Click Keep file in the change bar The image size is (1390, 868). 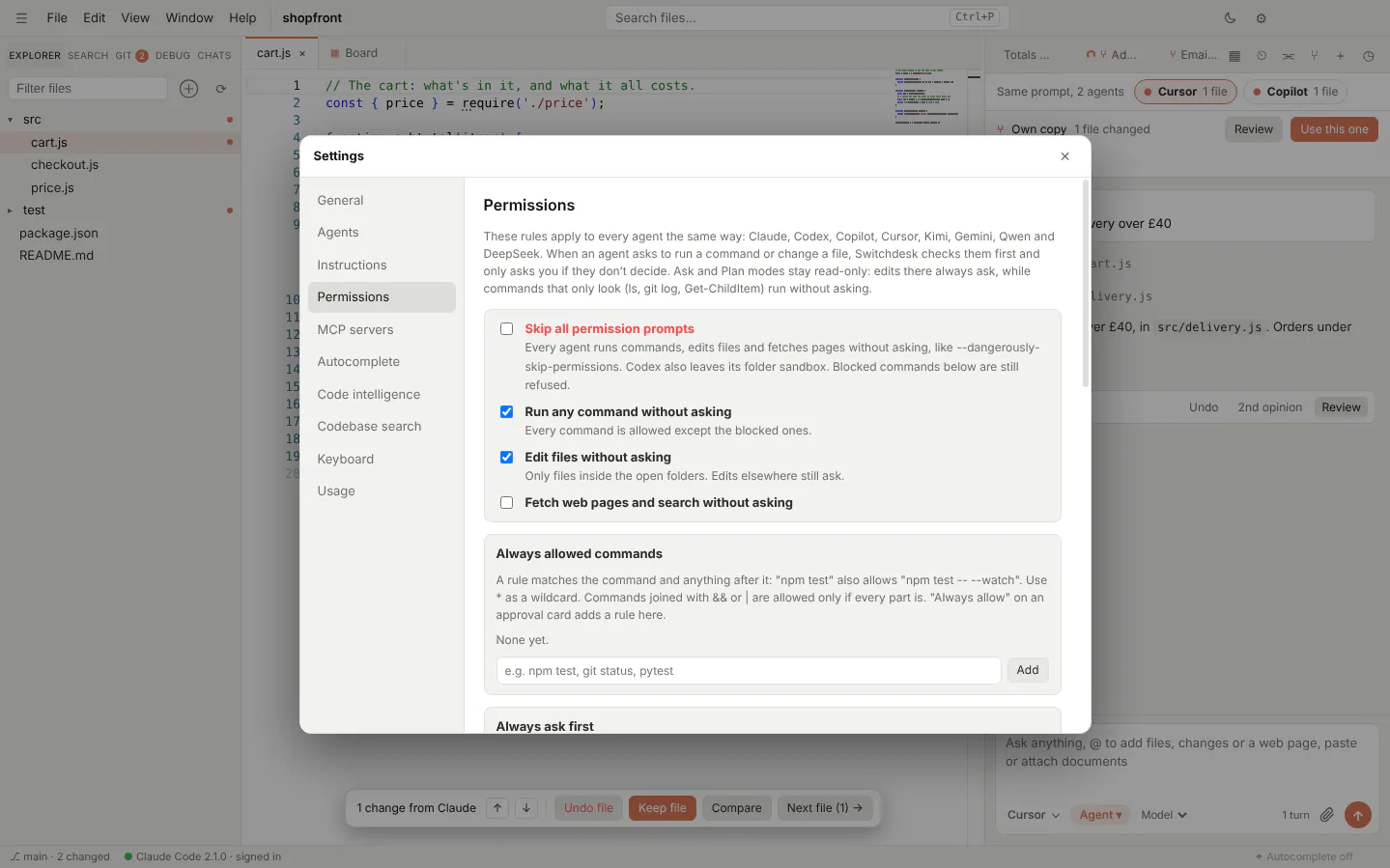coord(663,808)
